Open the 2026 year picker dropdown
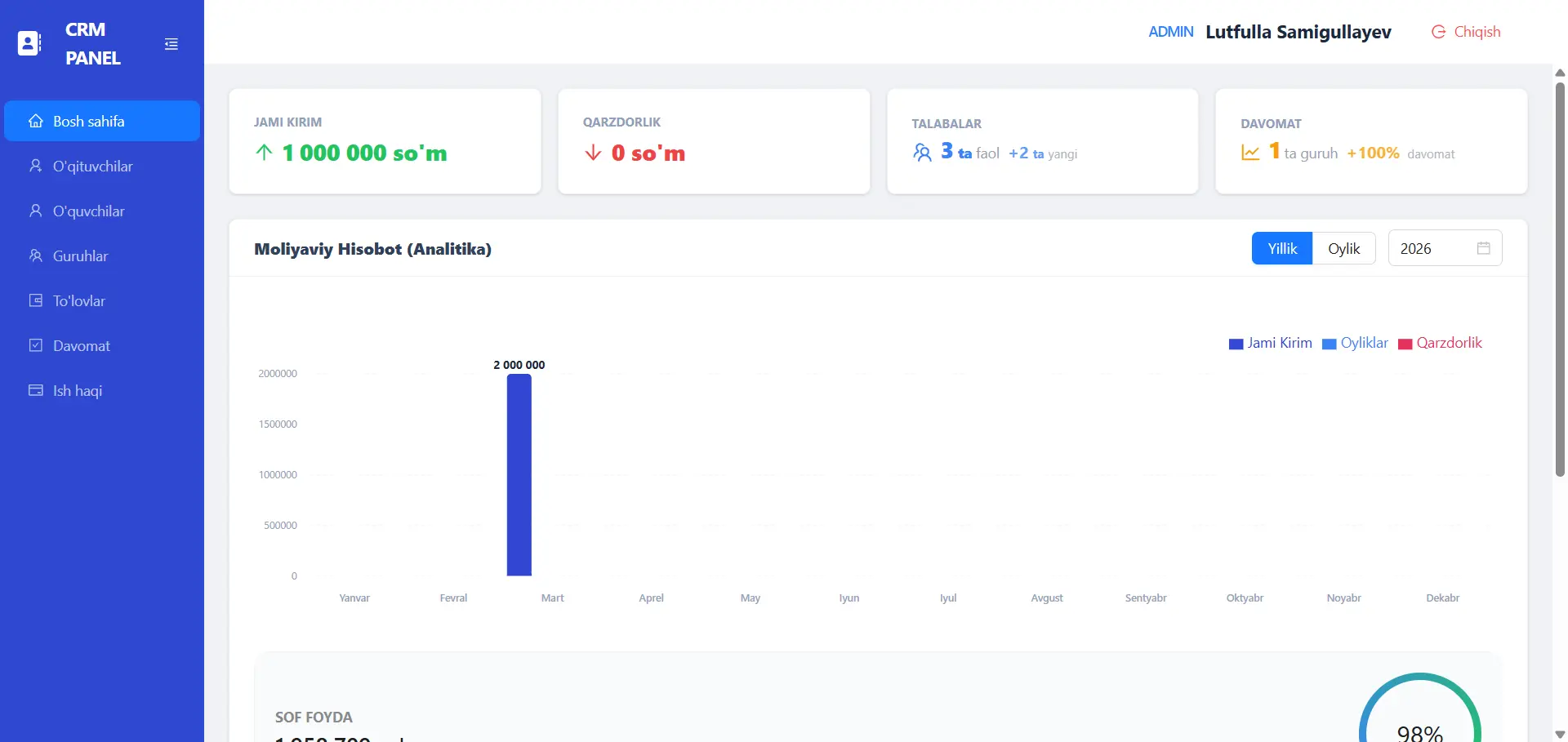 tap(1433, 249)
